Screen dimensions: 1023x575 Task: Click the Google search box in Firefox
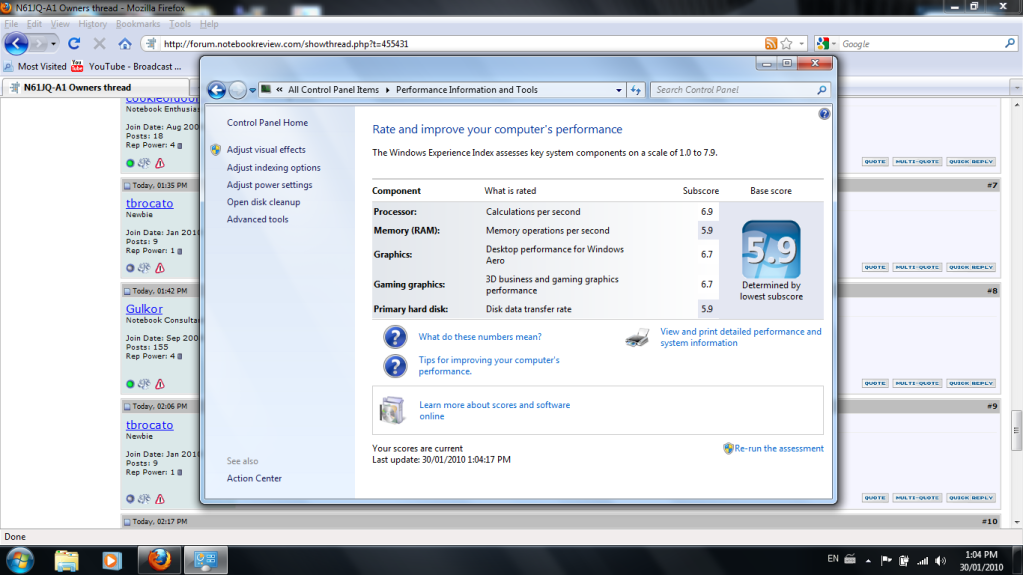(x=920, y=44)
